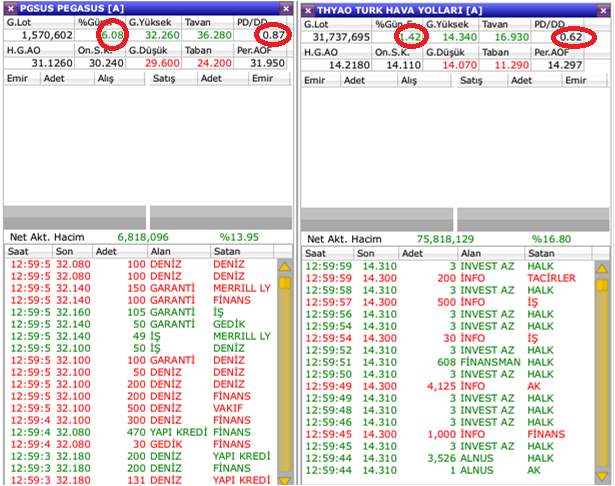Select THYAO trade 1 ALNUS to AK

click(x=448, y=470)
